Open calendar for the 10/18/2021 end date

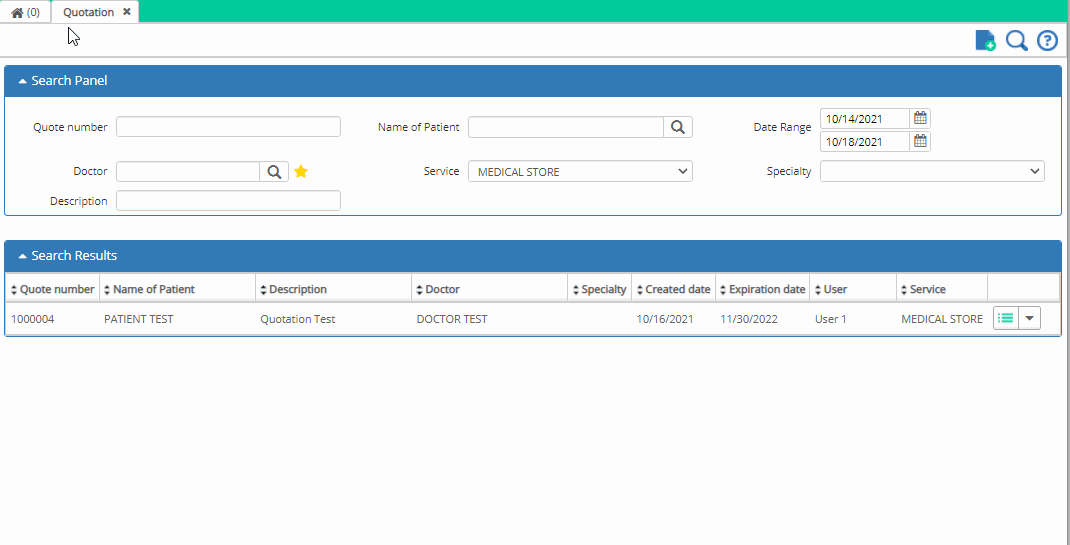pos(920,142)
